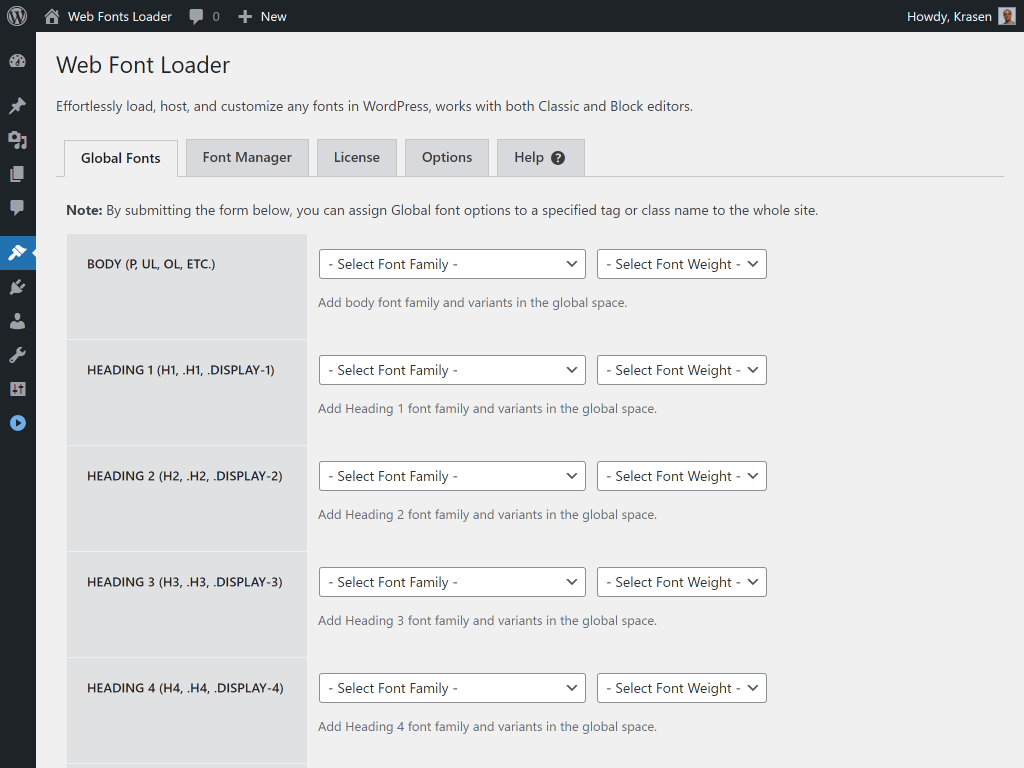
Task: Click the plus New icon
Action: tap(245, 16)
